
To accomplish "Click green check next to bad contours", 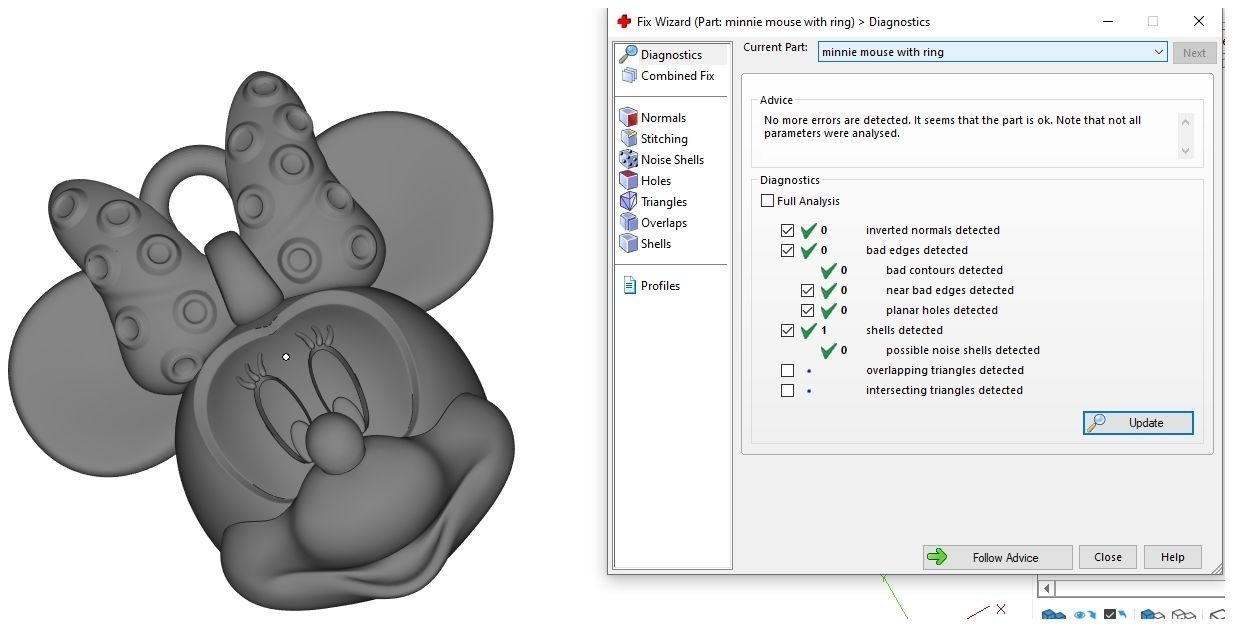I will [829, 270].
